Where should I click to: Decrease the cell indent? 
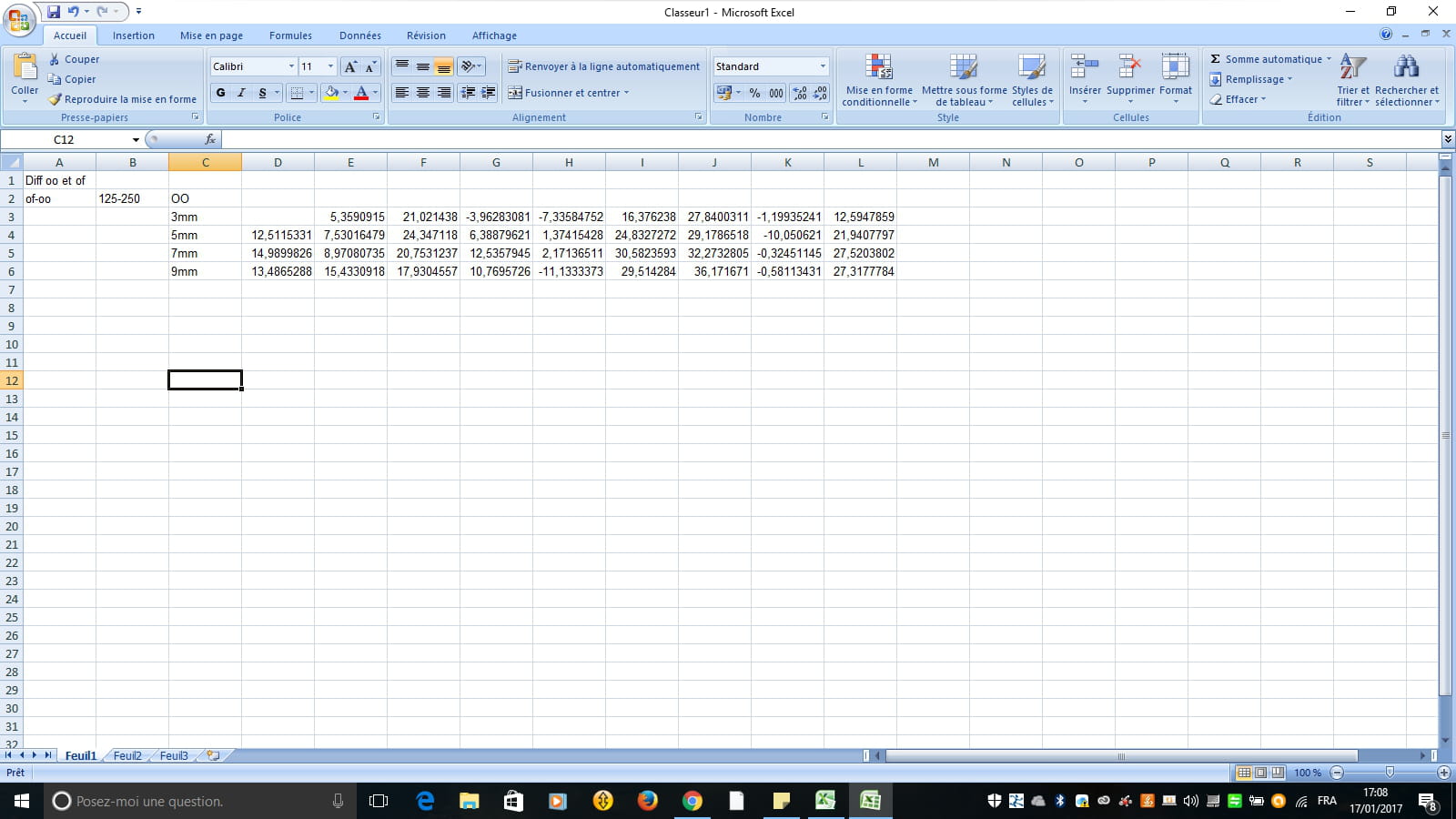pos(468,93)
